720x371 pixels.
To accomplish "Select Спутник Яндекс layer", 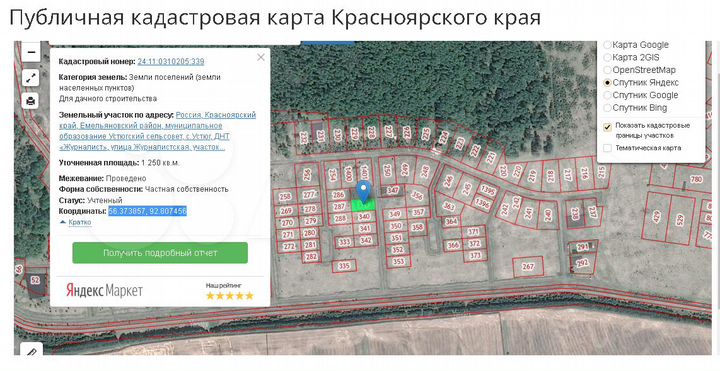I will 607,83.
